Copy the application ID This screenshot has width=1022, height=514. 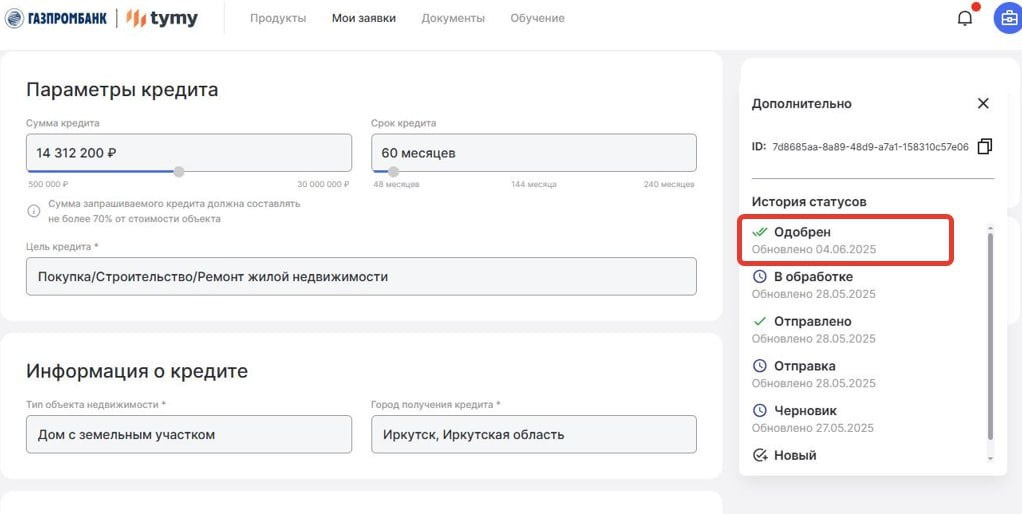coord(984,146)
